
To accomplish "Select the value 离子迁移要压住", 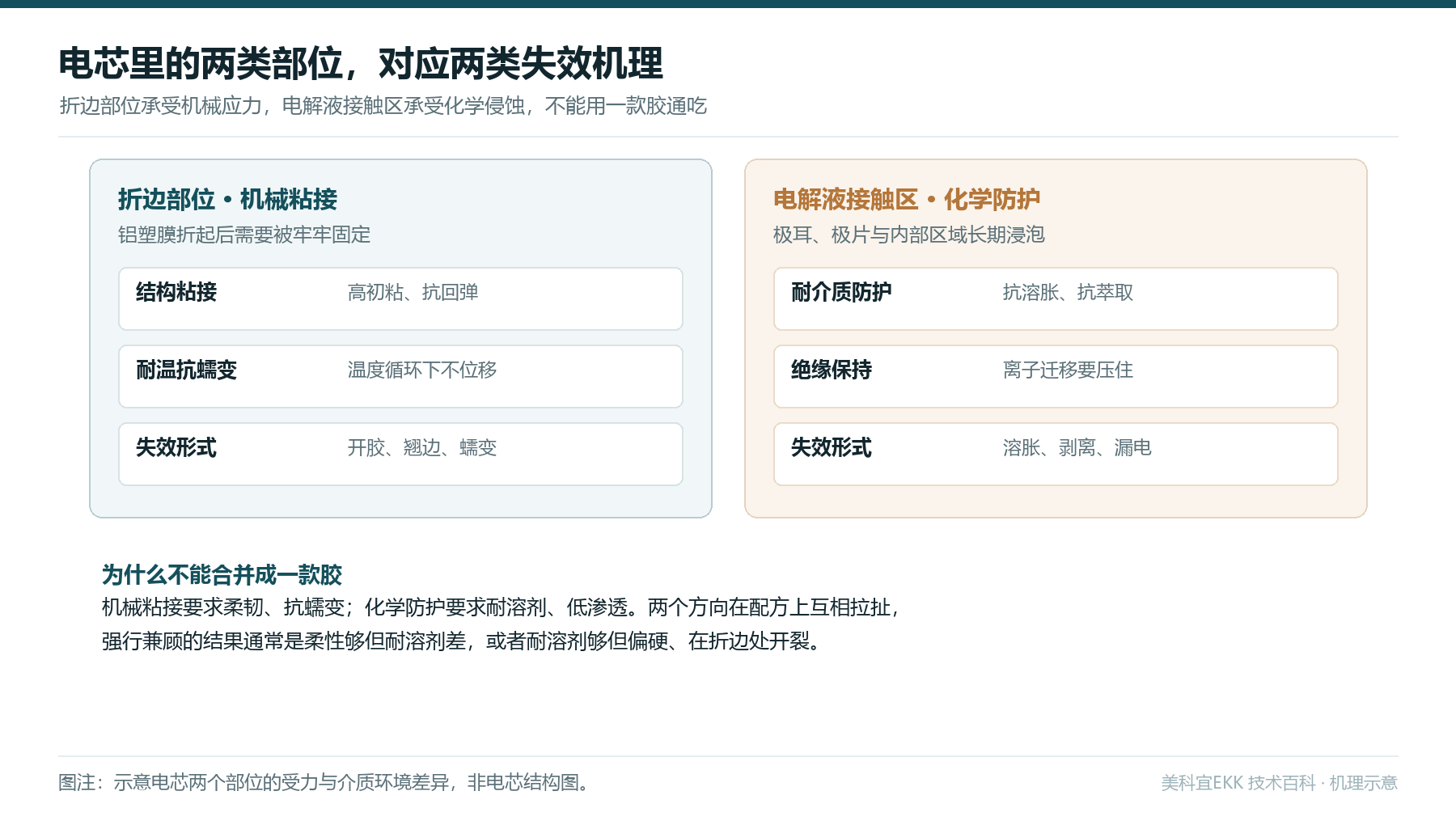I will pyautogui.click(x=1068, y=370).
